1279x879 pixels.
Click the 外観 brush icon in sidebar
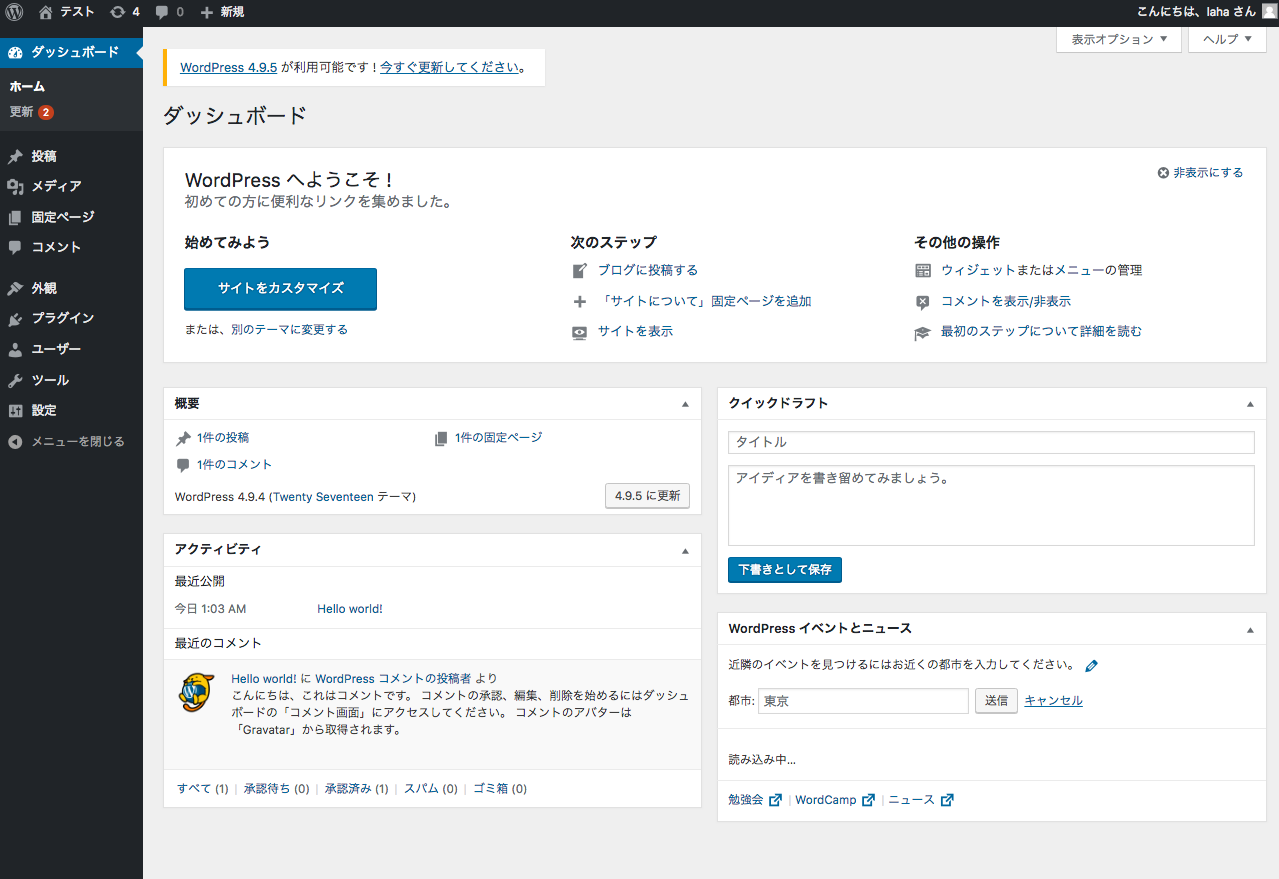tap(15, 288)
